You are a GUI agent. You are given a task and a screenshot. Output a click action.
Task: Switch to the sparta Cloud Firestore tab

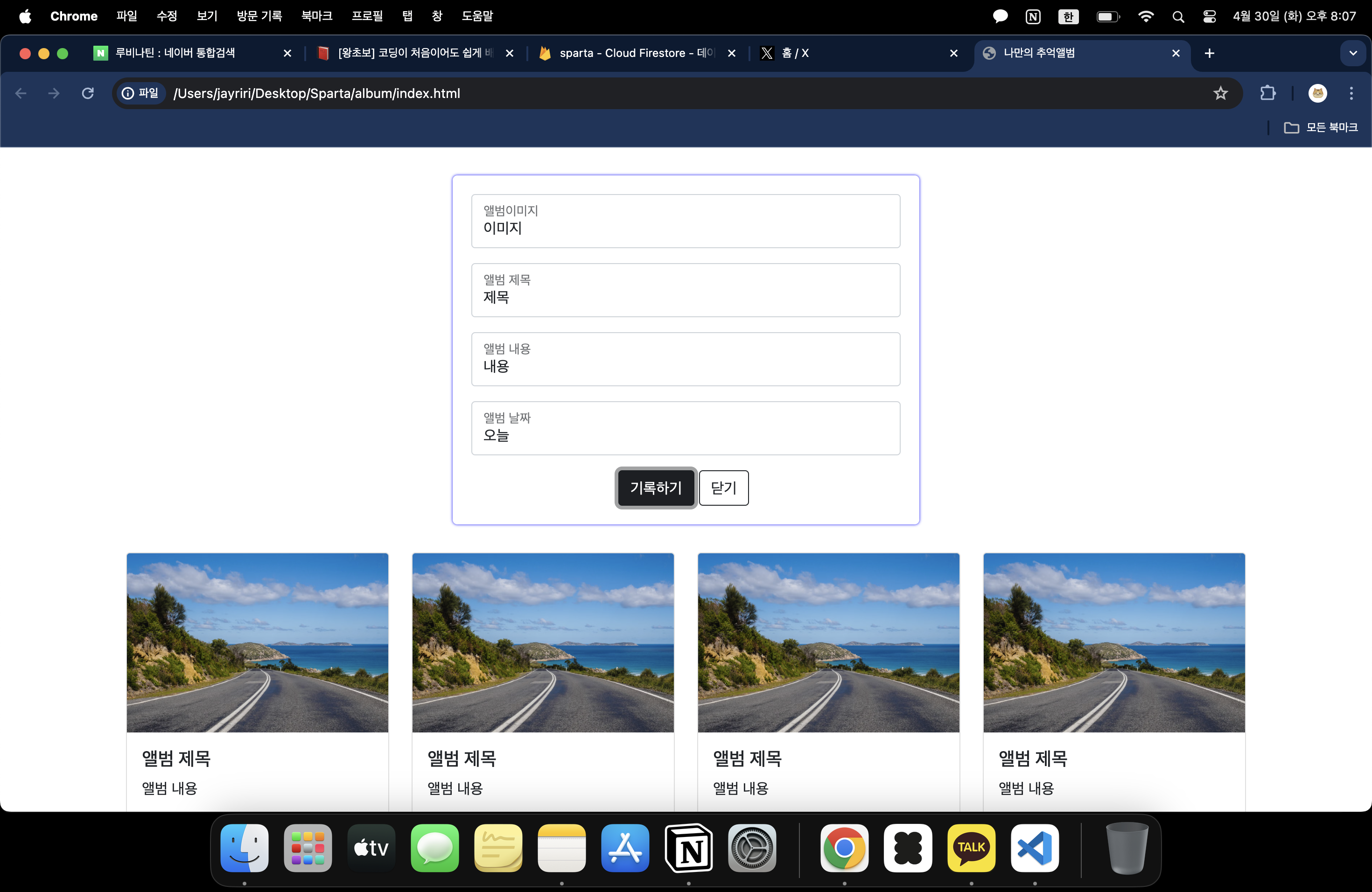pos(637,53)
